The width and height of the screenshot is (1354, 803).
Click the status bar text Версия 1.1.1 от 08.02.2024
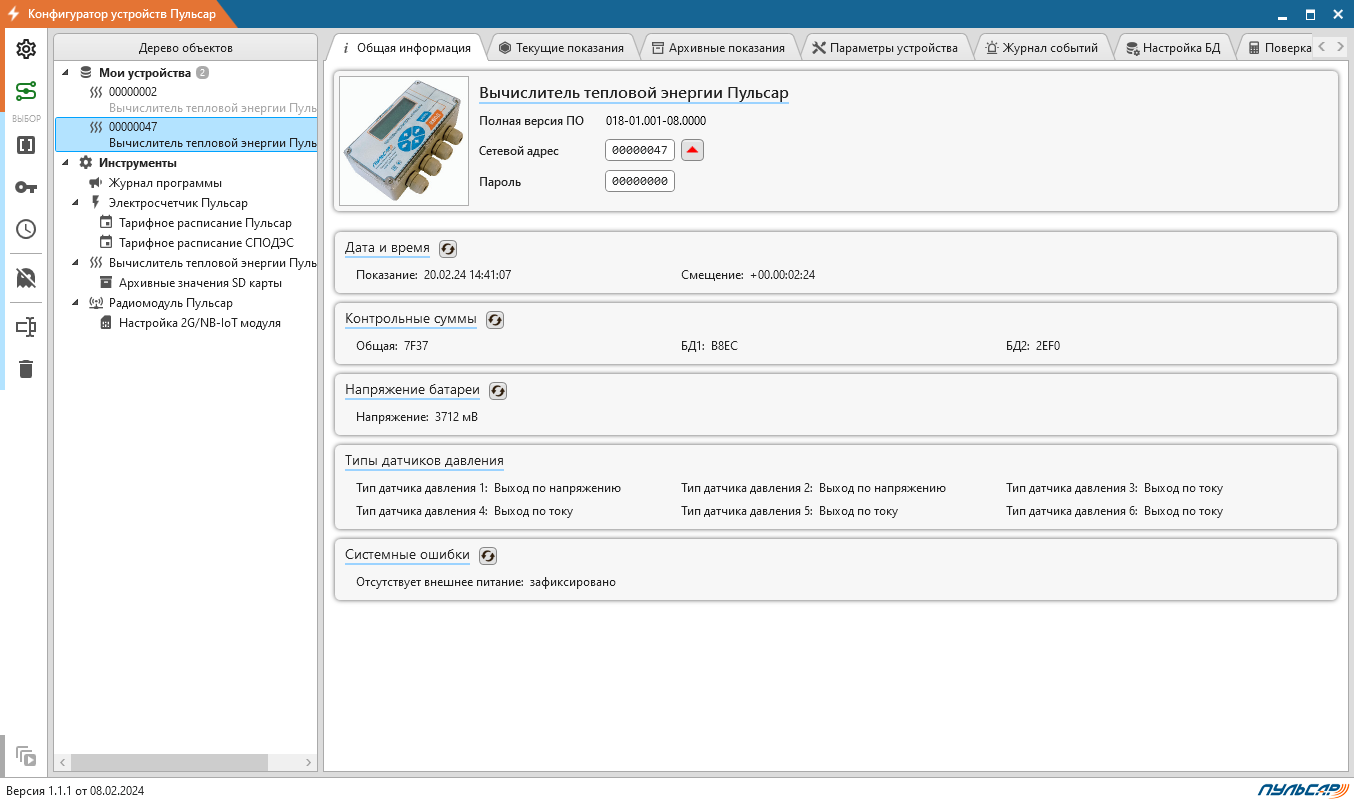[x=75, y=791]
